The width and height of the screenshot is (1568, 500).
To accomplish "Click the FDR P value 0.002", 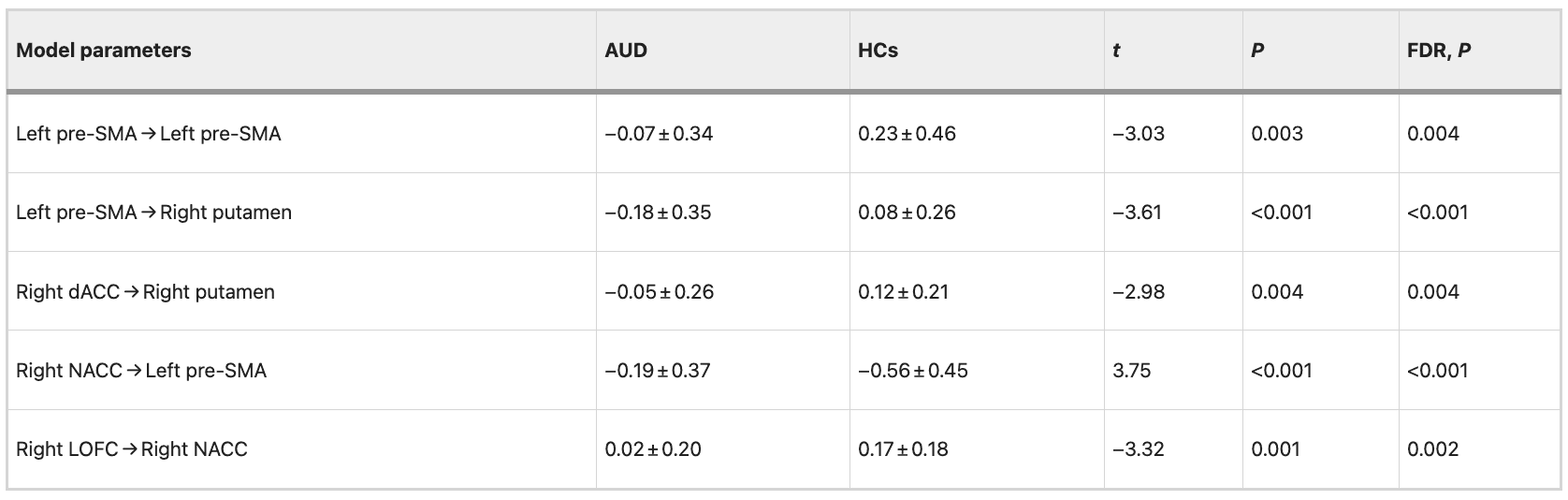I will point(1432,449).
